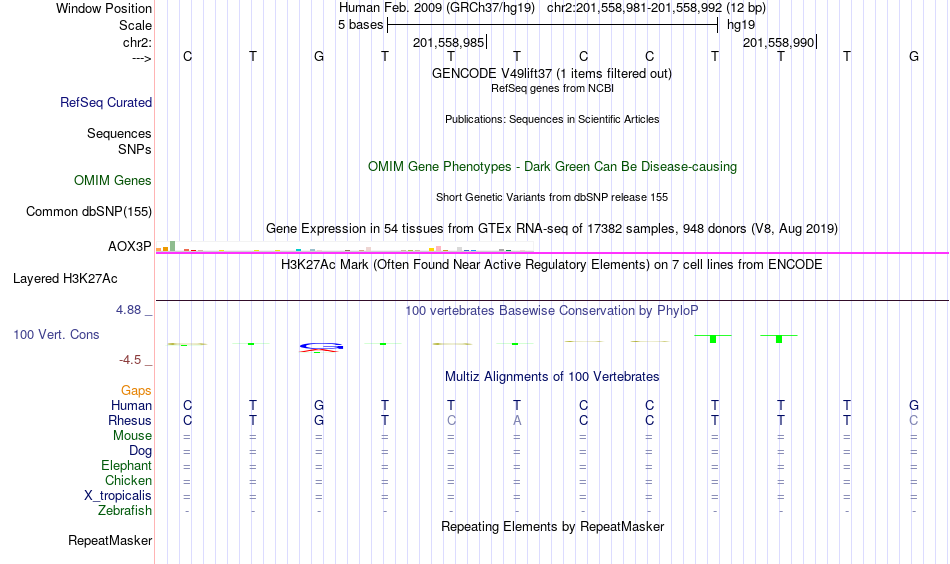
Task: Select the Elephant species label
Action: point(127,465)
